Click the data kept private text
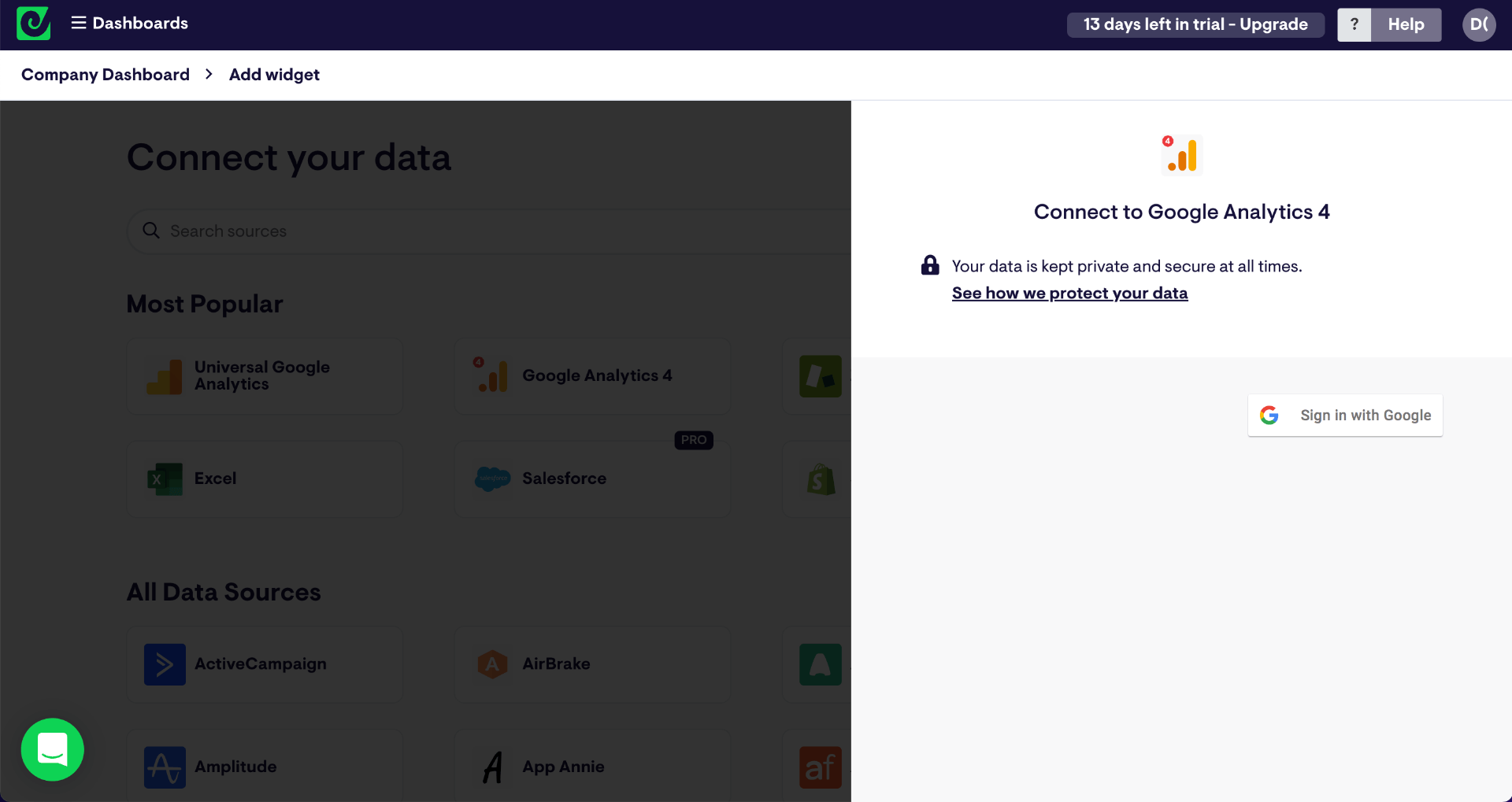Image resolution: width=1512 pixels, height=802 pixels. click(1127, 266)
